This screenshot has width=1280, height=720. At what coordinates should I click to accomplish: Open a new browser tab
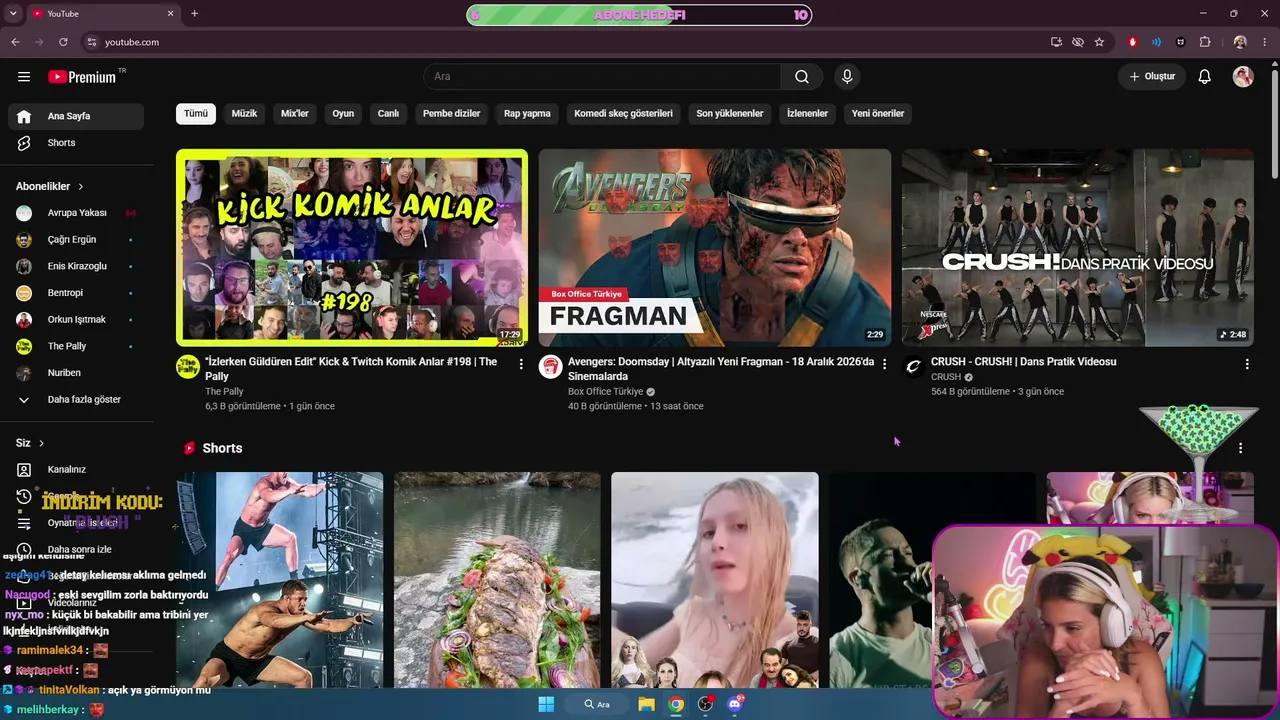194,14
